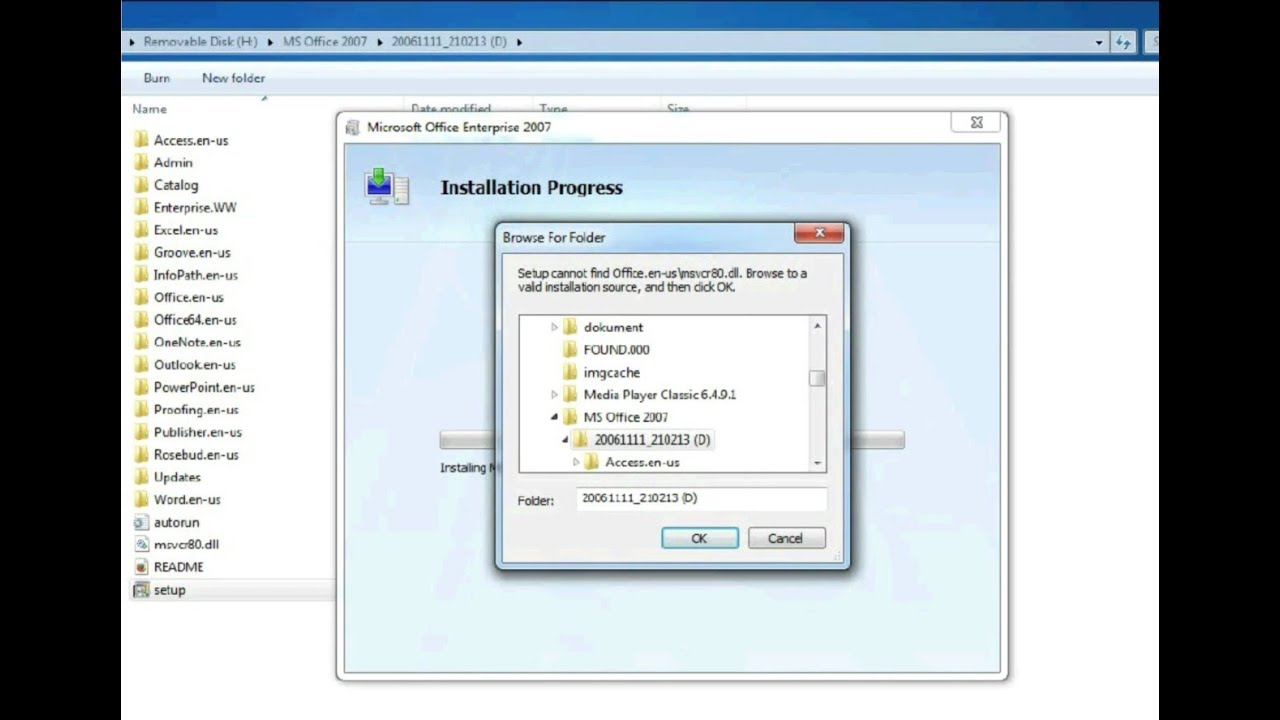Click the Rosebud.en-us folder icon
This screenshot has height=720, width=1280.
[x=141, y=455]
